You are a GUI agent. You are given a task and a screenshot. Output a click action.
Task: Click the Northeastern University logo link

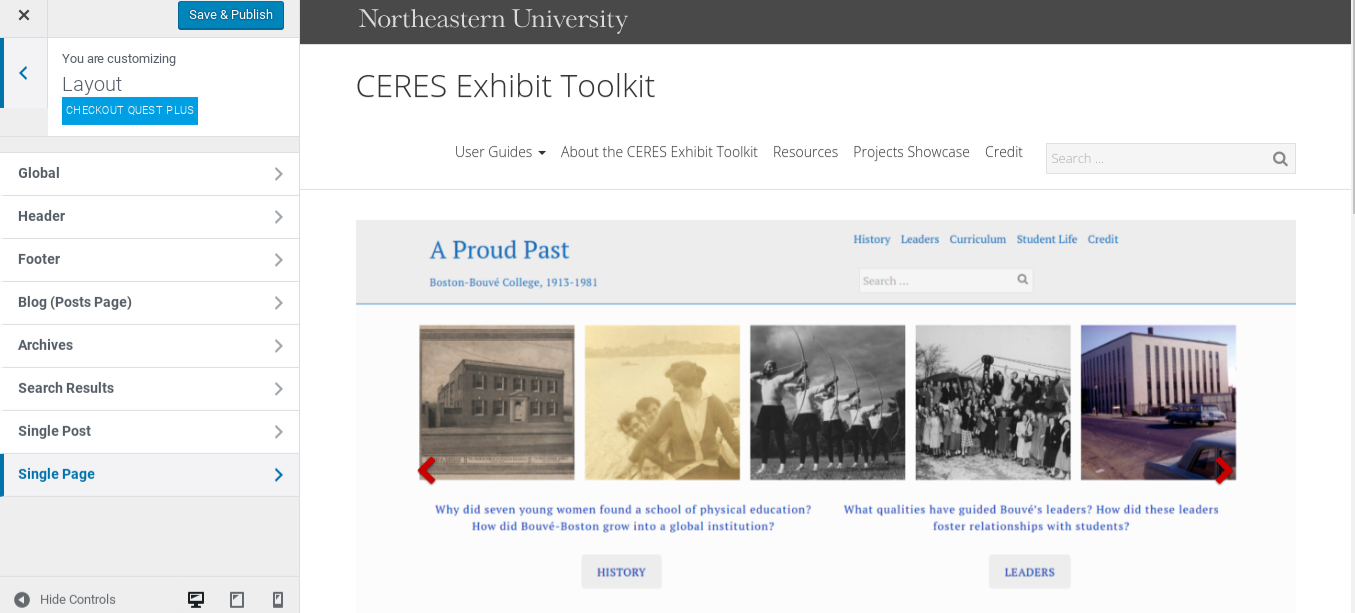pos(493,19)
